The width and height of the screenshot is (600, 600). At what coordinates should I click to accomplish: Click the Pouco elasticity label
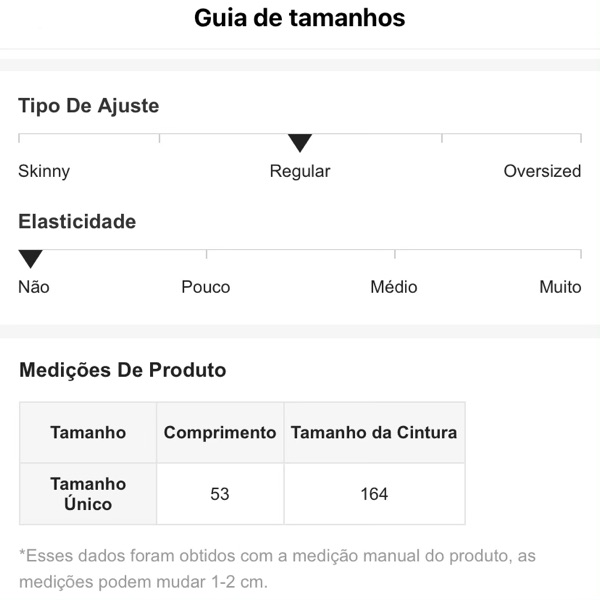pos(206,287)
